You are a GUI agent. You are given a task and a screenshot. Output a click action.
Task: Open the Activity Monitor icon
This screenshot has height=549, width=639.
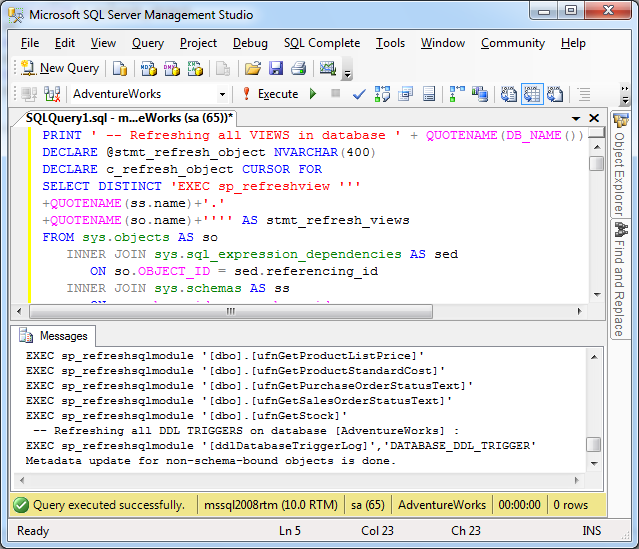(x=328, y=68)
